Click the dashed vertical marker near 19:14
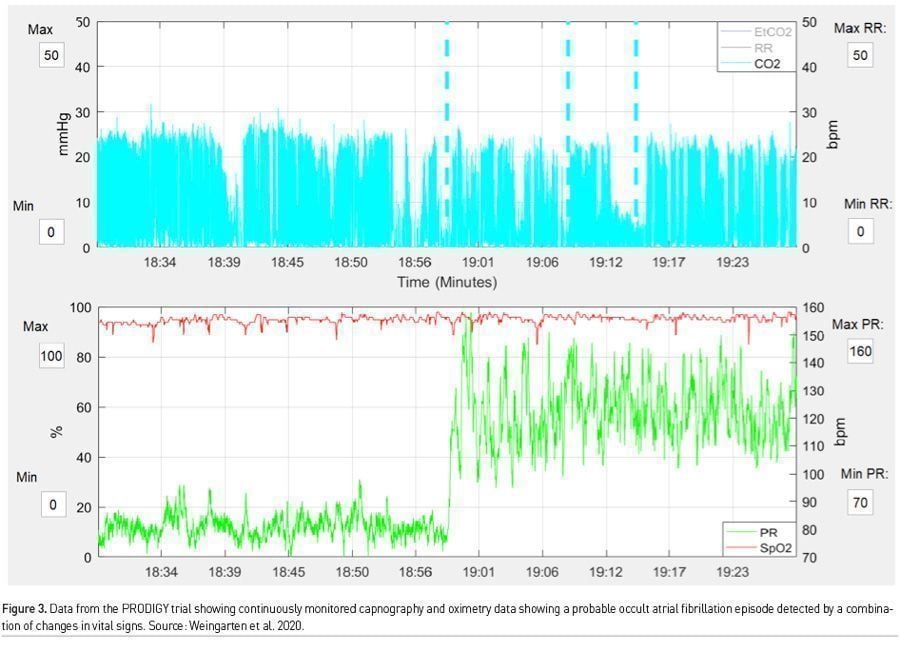The height and width of the screenshot is (652, 900). [x=636, y=121]
